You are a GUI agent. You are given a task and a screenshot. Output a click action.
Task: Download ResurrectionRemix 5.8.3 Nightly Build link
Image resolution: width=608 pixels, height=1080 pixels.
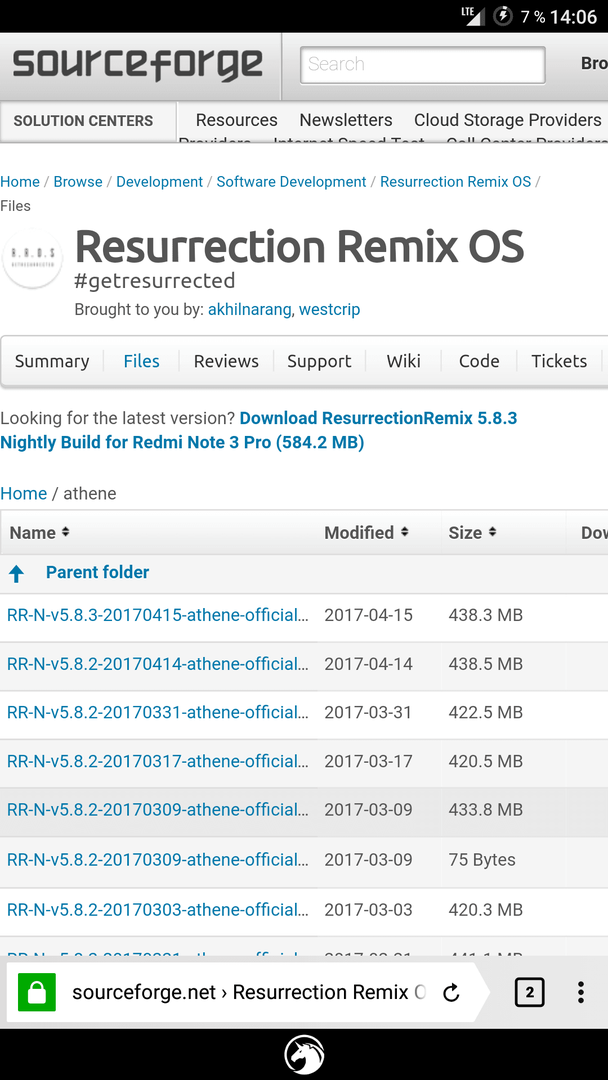tap(259, 430)
